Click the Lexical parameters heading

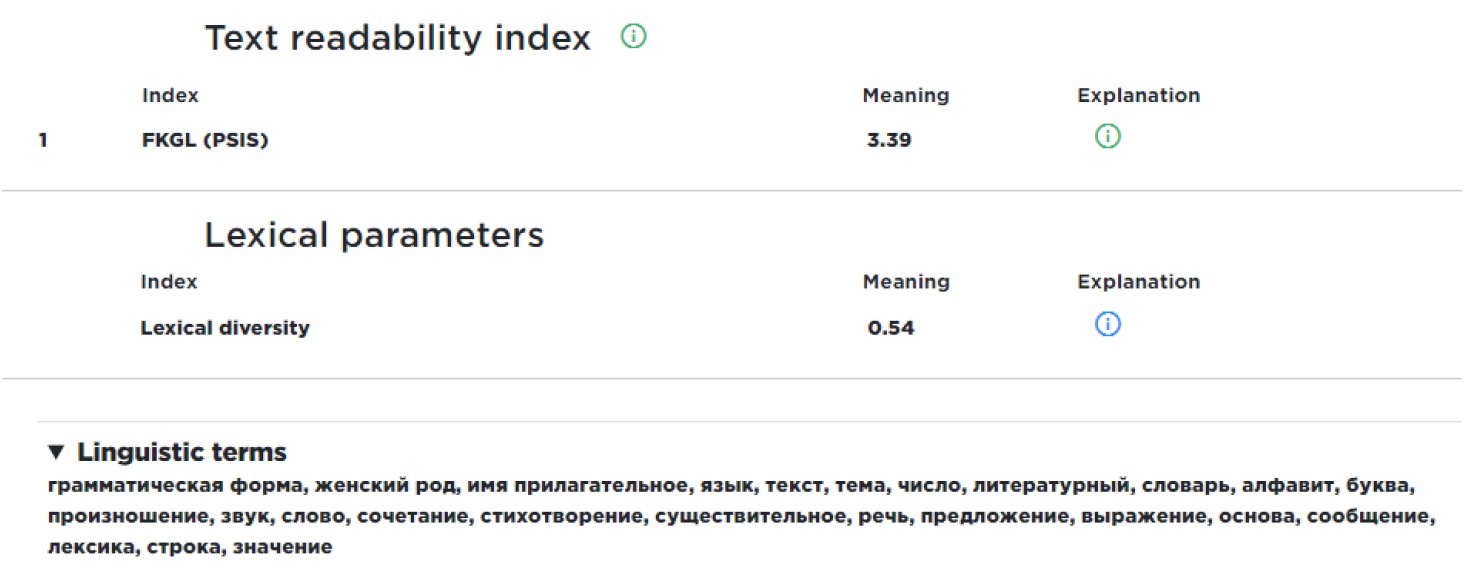click(x=374, y=235)
